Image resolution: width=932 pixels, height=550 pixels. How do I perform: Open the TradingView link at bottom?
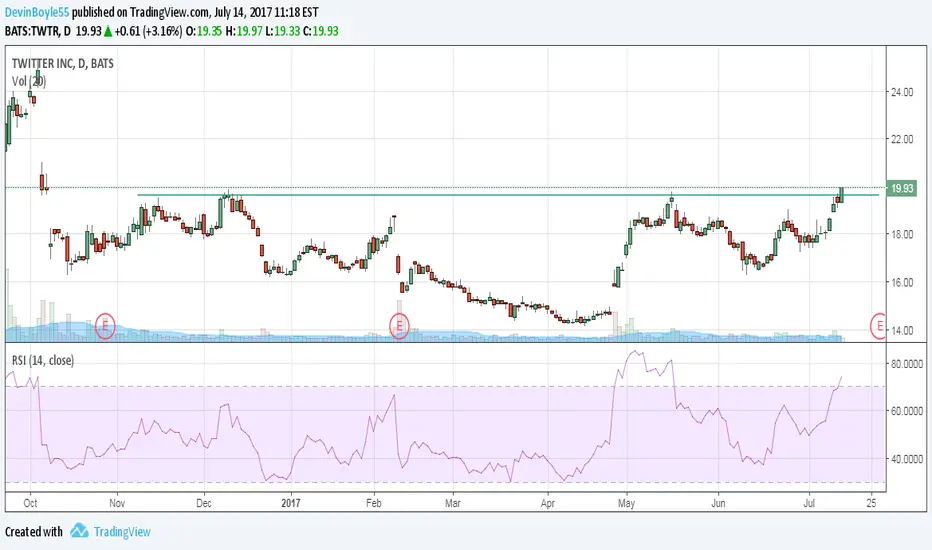pyautogui.click(x=122, y=532)
